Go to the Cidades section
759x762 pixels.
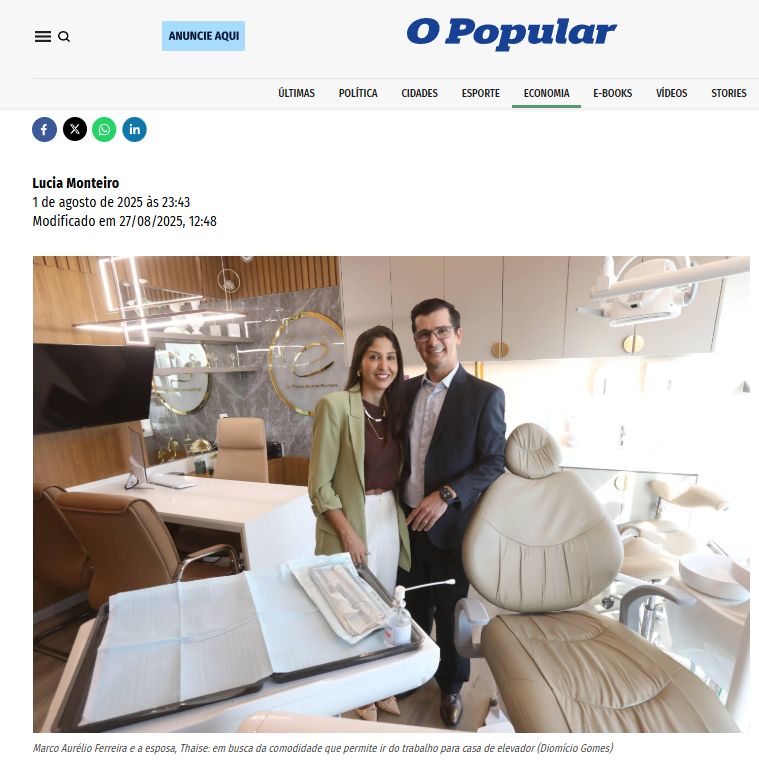click(x=419, y=93)
